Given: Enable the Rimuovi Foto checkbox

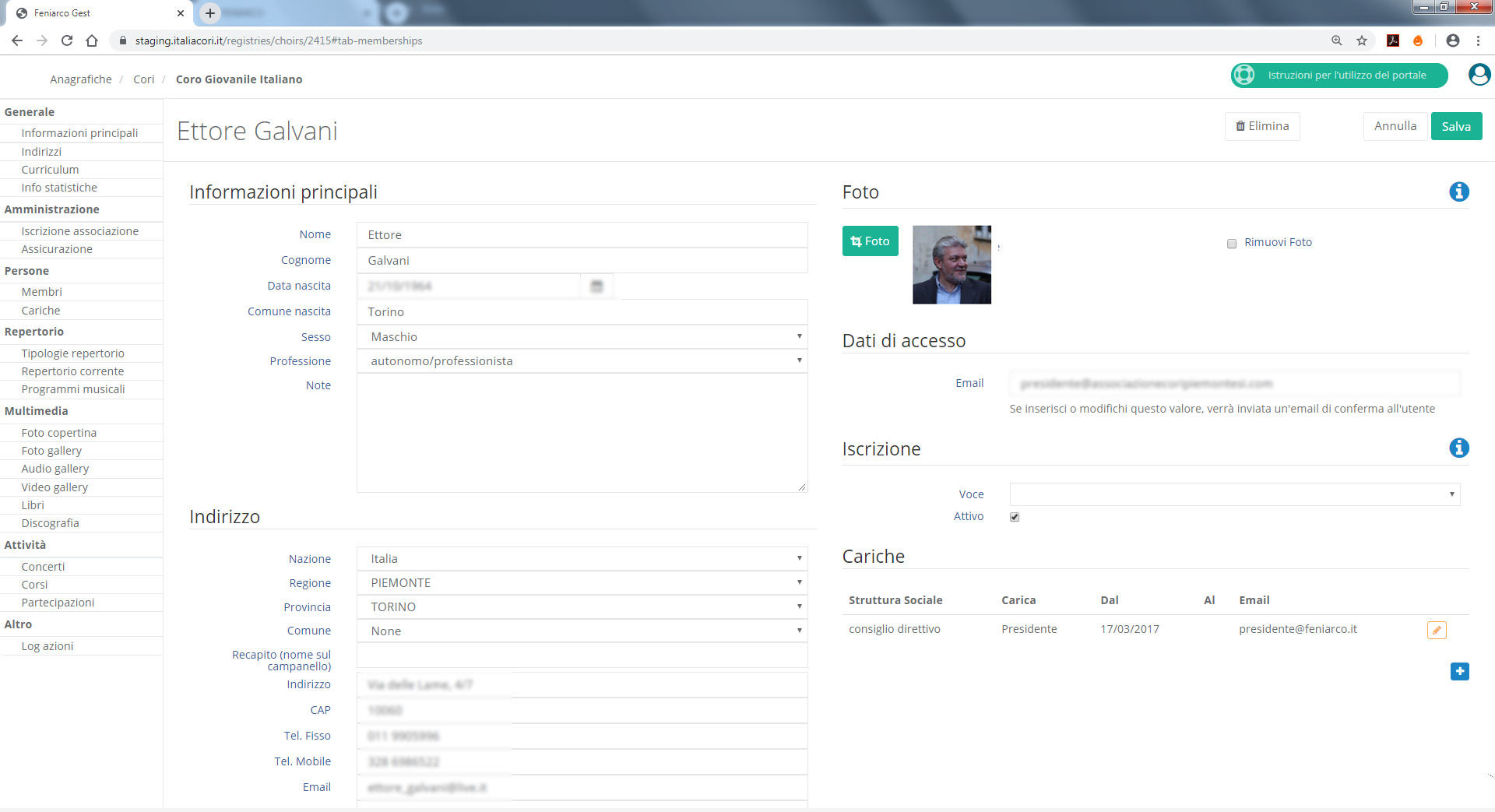Looking at the screenshot, I should pos(1232,244).
